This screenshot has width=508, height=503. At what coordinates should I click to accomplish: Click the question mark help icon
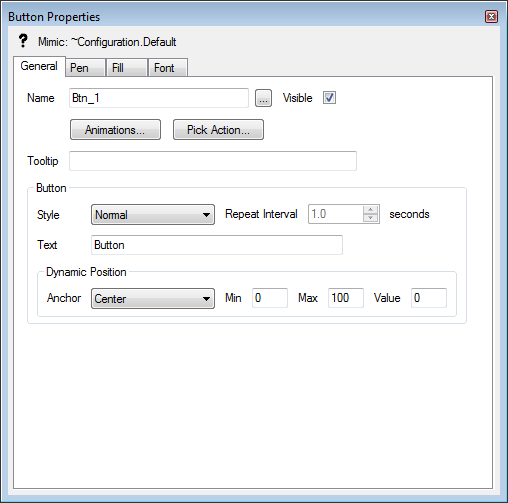pos(23,41)
